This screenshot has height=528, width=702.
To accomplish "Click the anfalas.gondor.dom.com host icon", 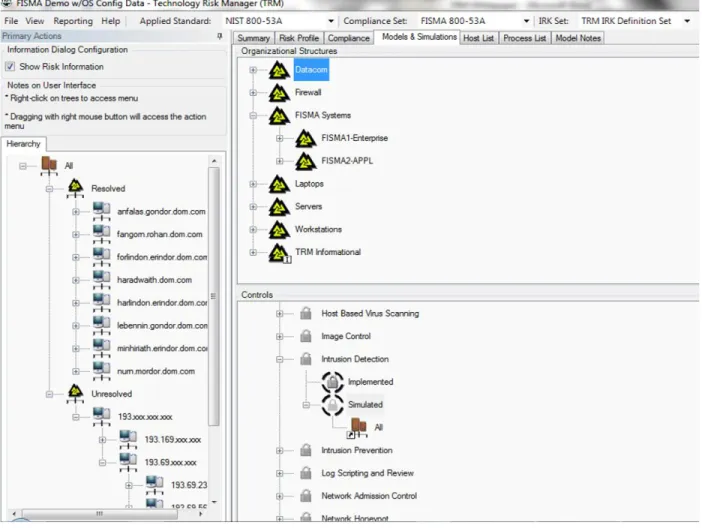I will click(x=102, y=211).
